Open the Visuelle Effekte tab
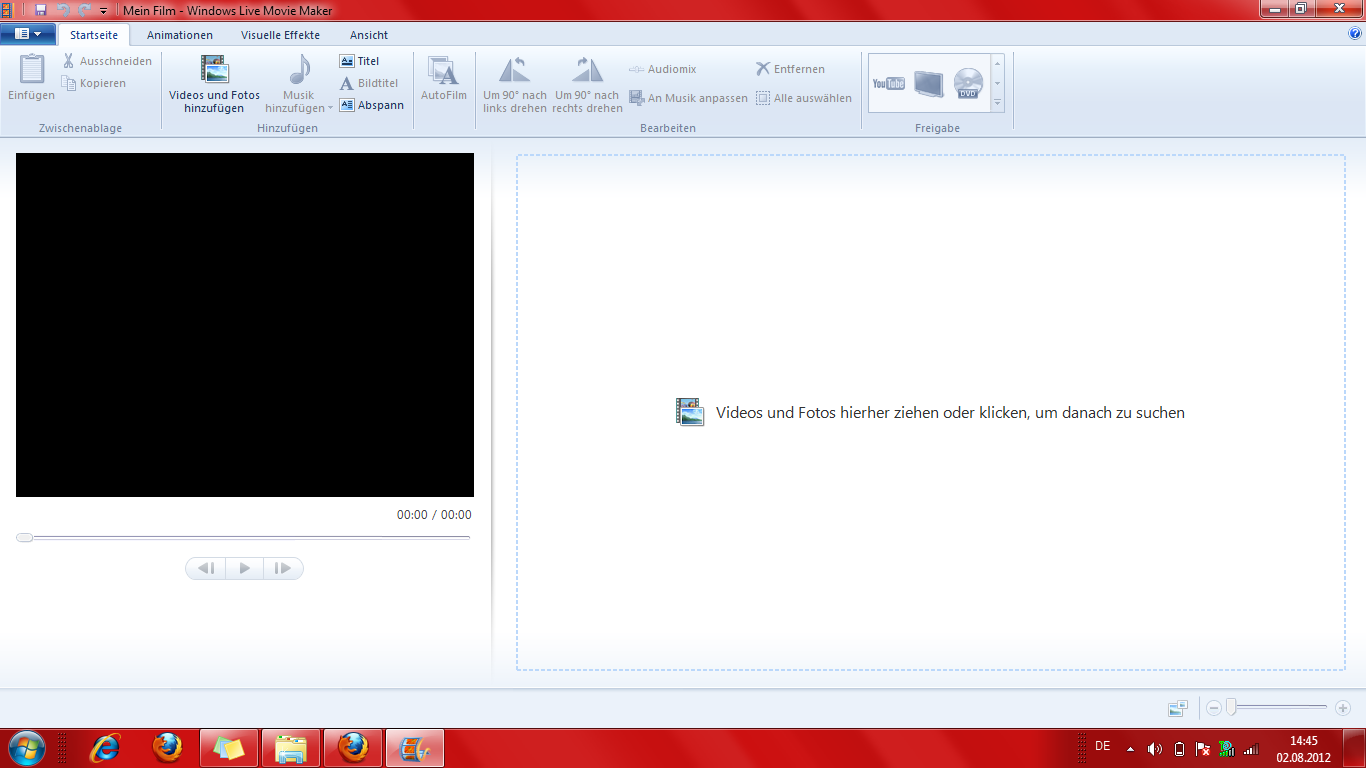The width and height of the screenshot is (1366, 768). pyautogui.click(x=280, y=35)
